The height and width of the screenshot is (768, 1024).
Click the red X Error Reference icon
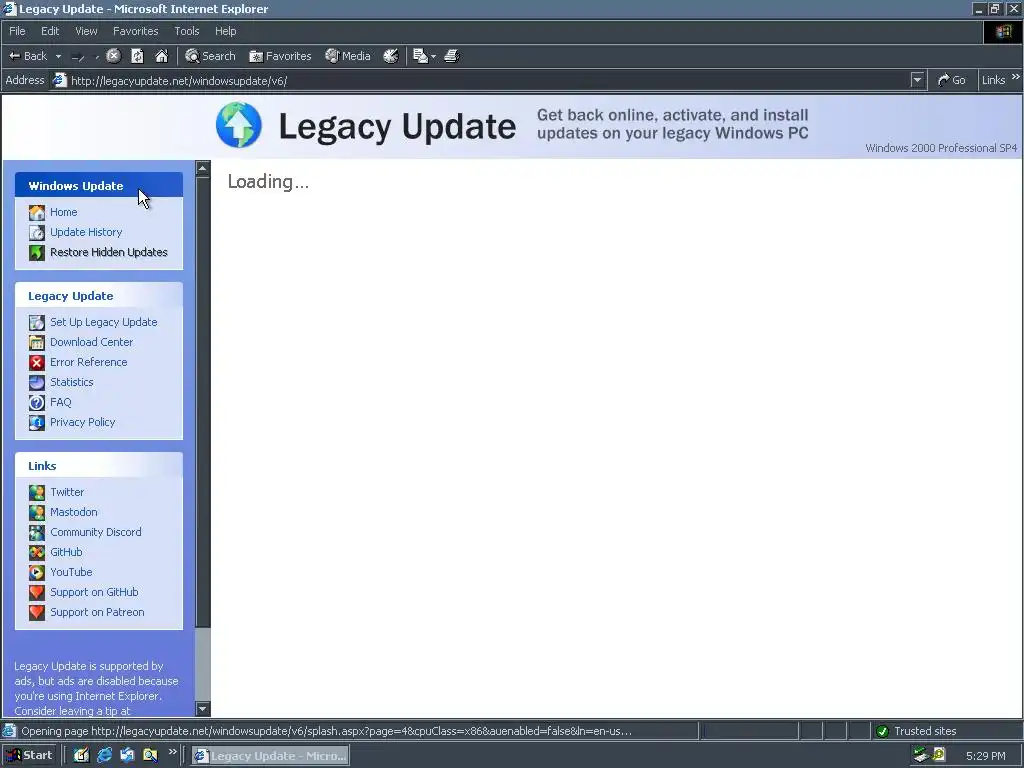(37, 362)
